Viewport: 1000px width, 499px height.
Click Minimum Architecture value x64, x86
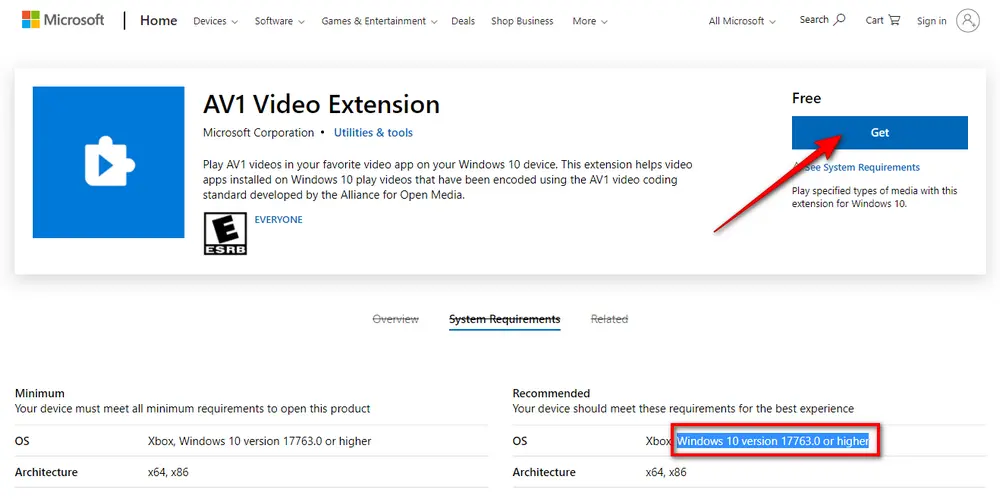168,473
